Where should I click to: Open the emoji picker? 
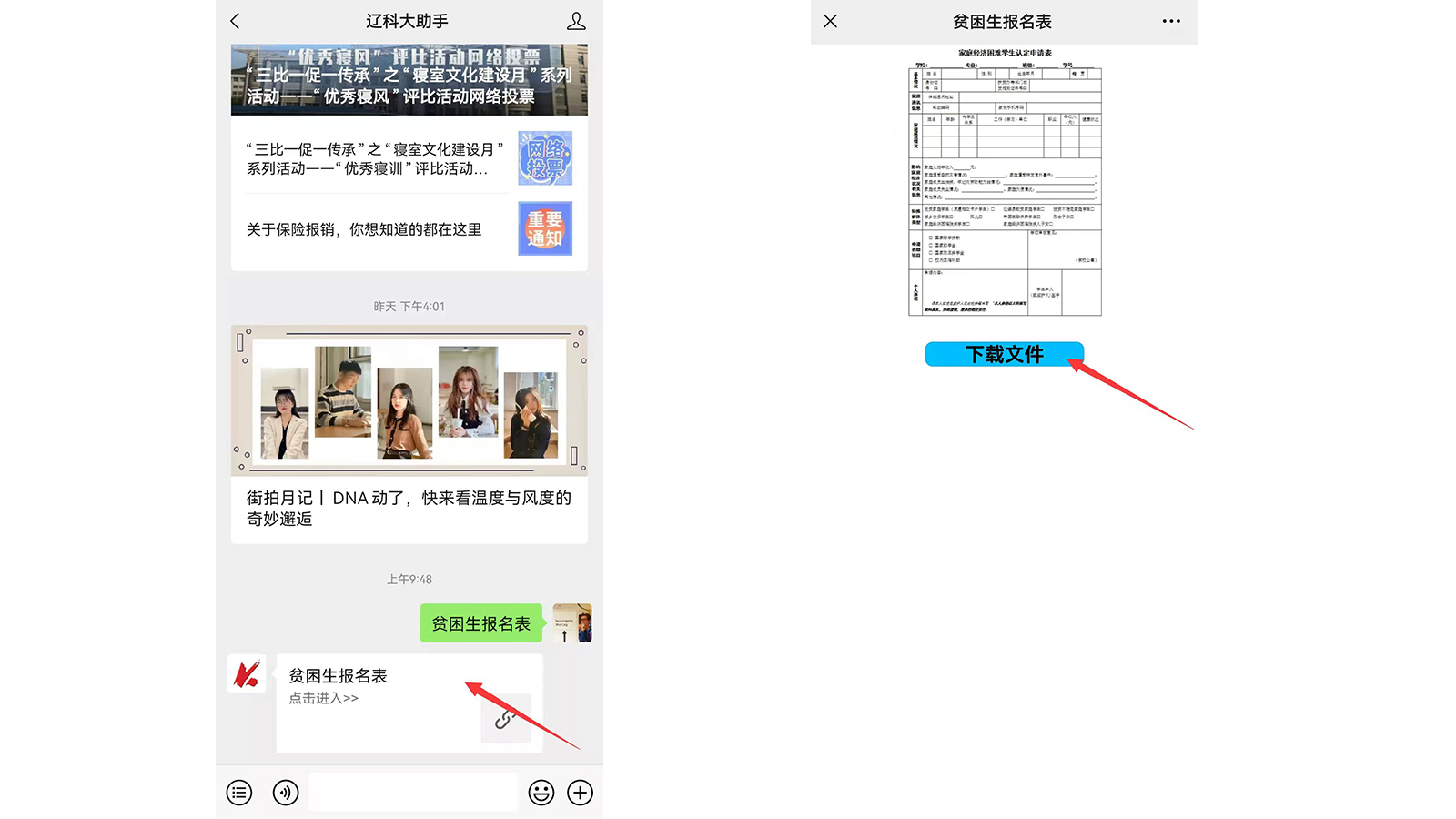pos(541,793)
